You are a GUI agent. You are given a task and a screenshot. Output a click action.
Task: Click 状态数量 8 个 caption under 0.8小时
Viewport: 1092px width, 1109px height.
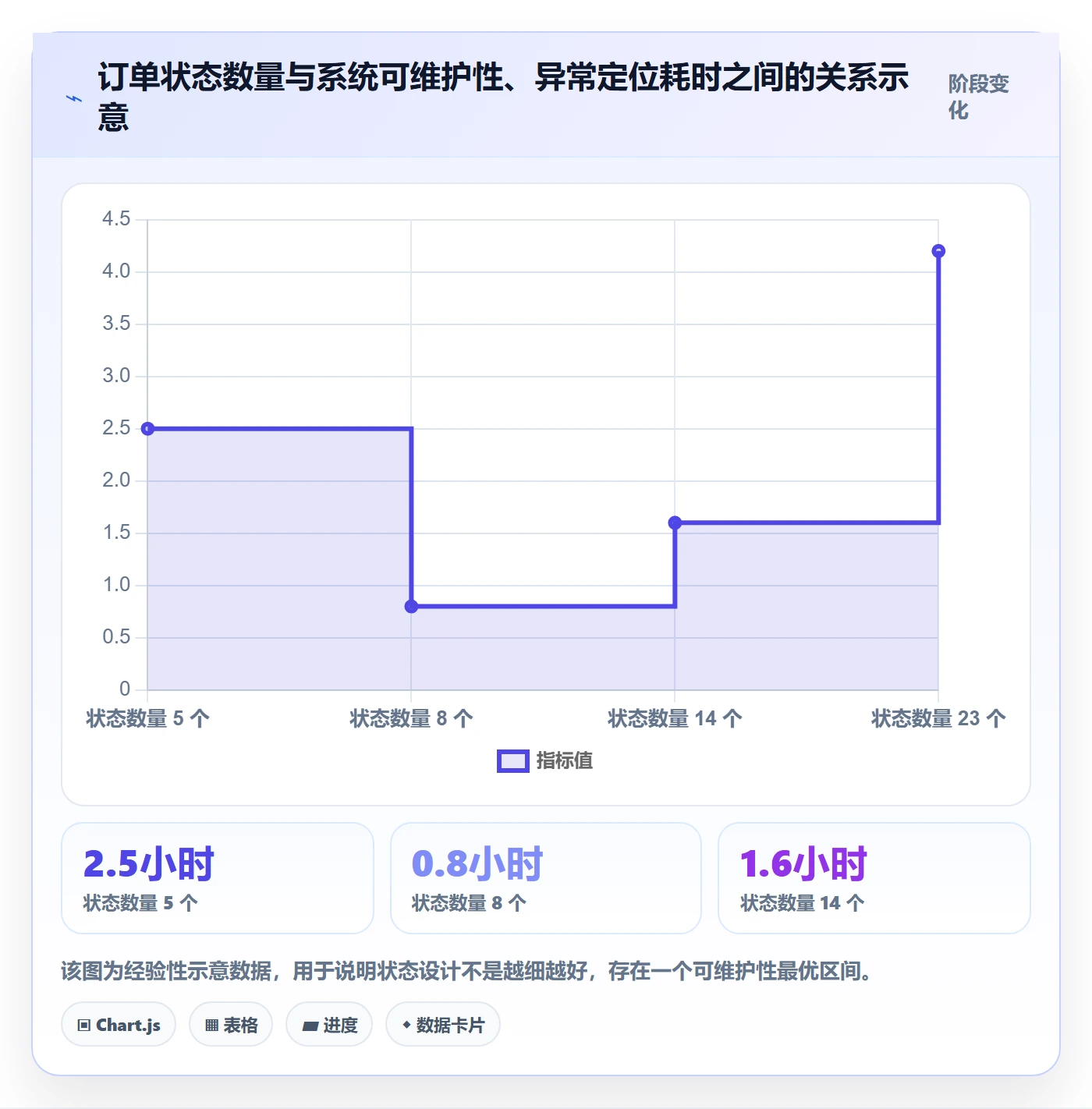point(469,903)
